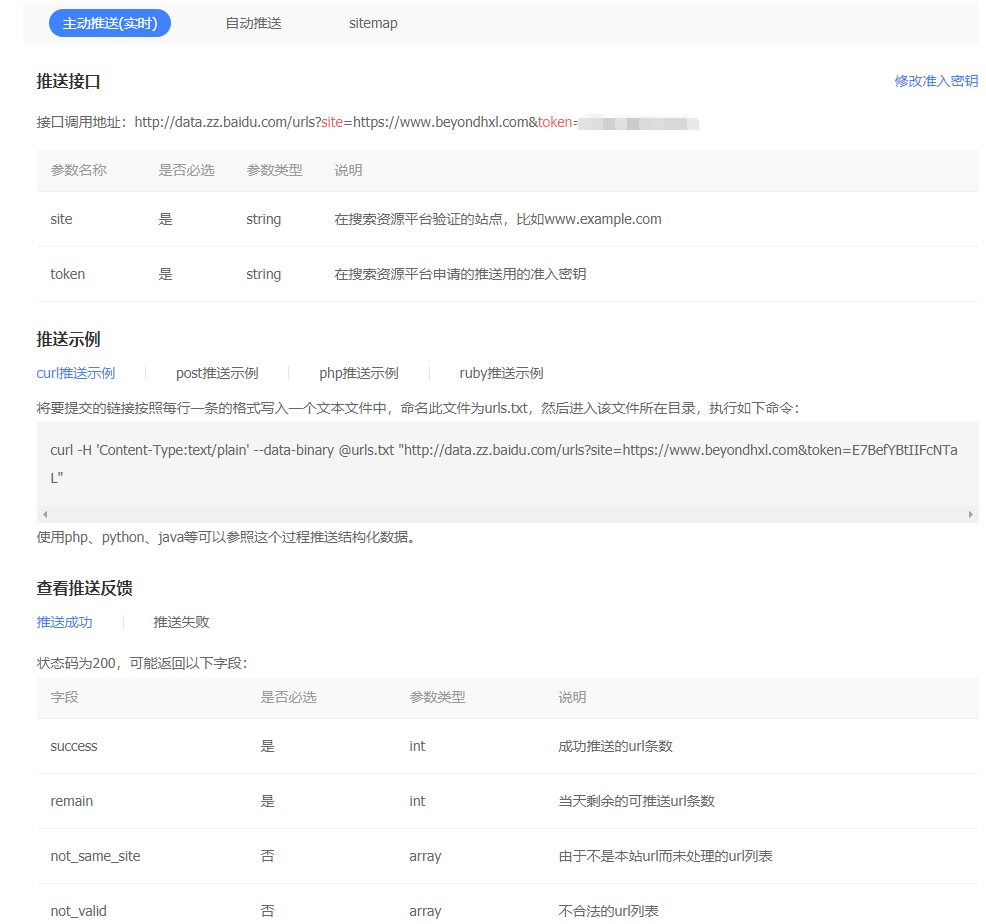View the 推送成功 feedback tab

pos(65,622)
